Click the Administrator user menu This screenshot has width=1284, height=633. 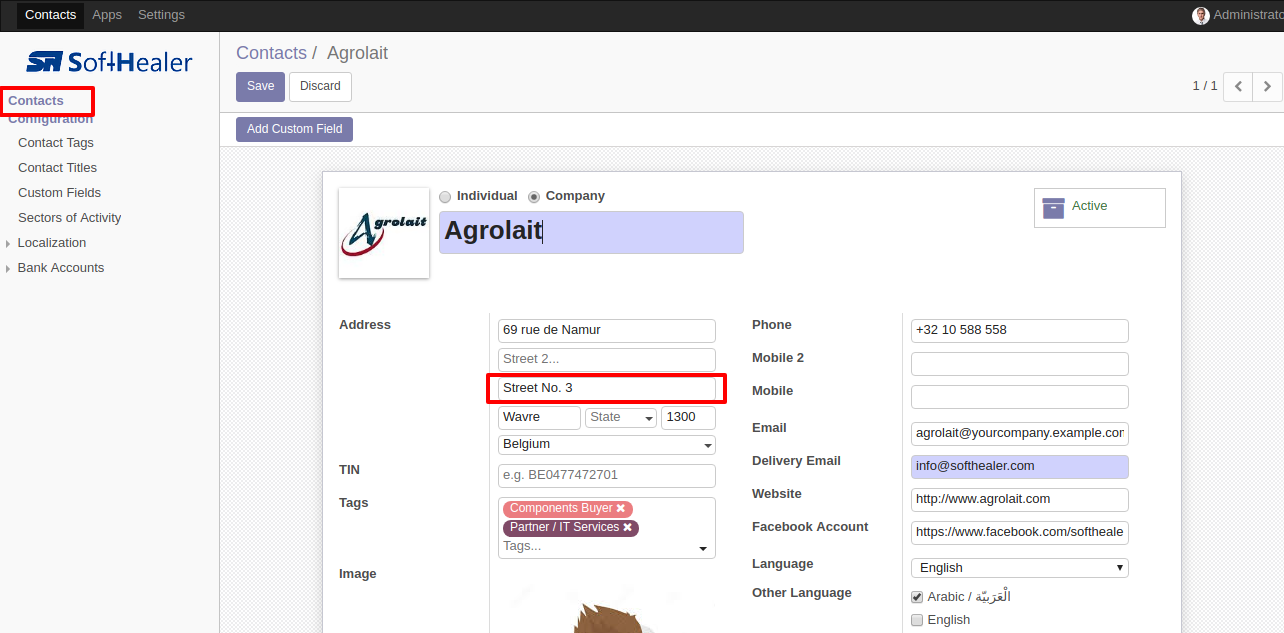(1238, 15)
